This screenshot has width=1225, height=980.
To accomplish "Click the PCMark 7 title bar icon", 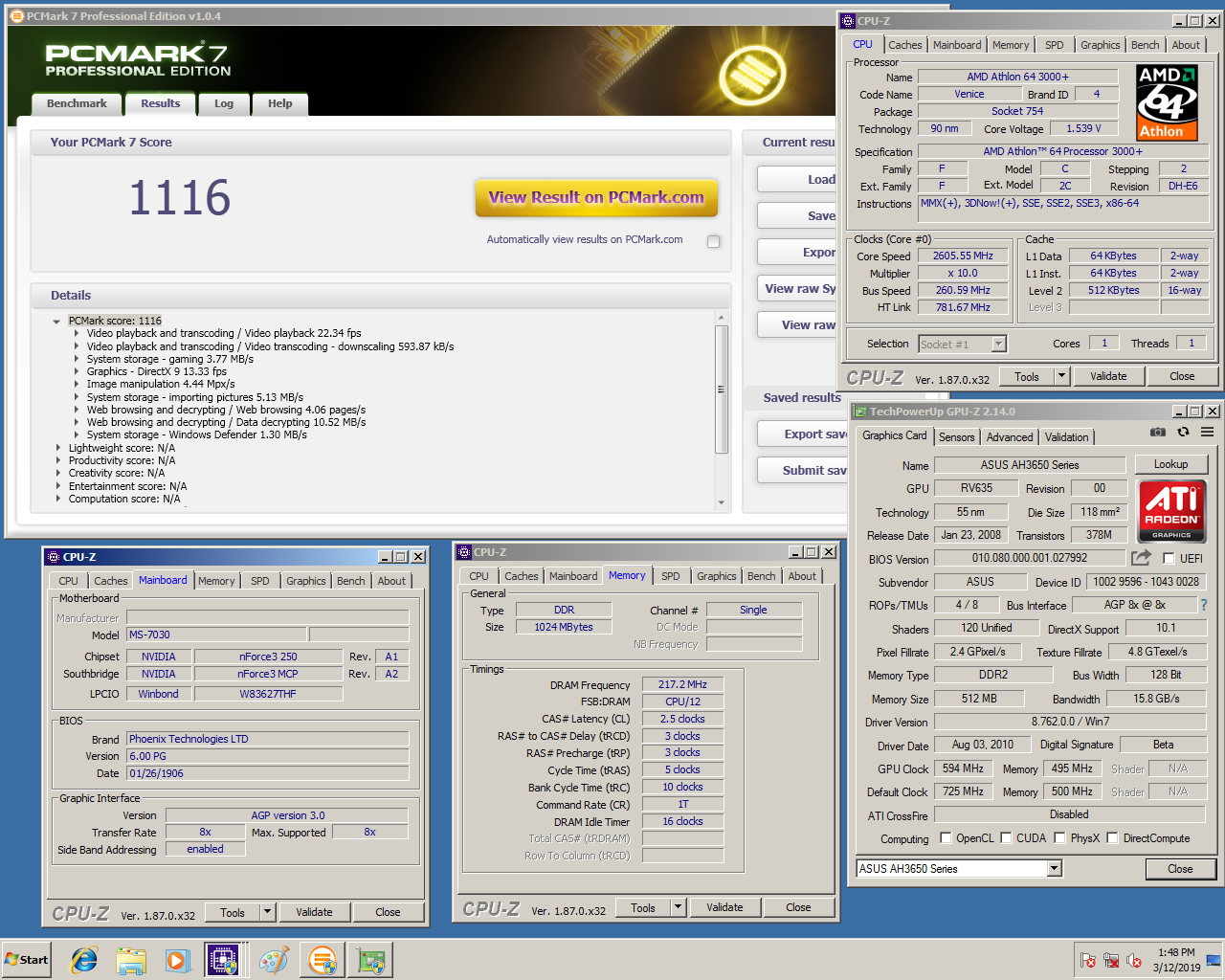I will click(16, 16).
